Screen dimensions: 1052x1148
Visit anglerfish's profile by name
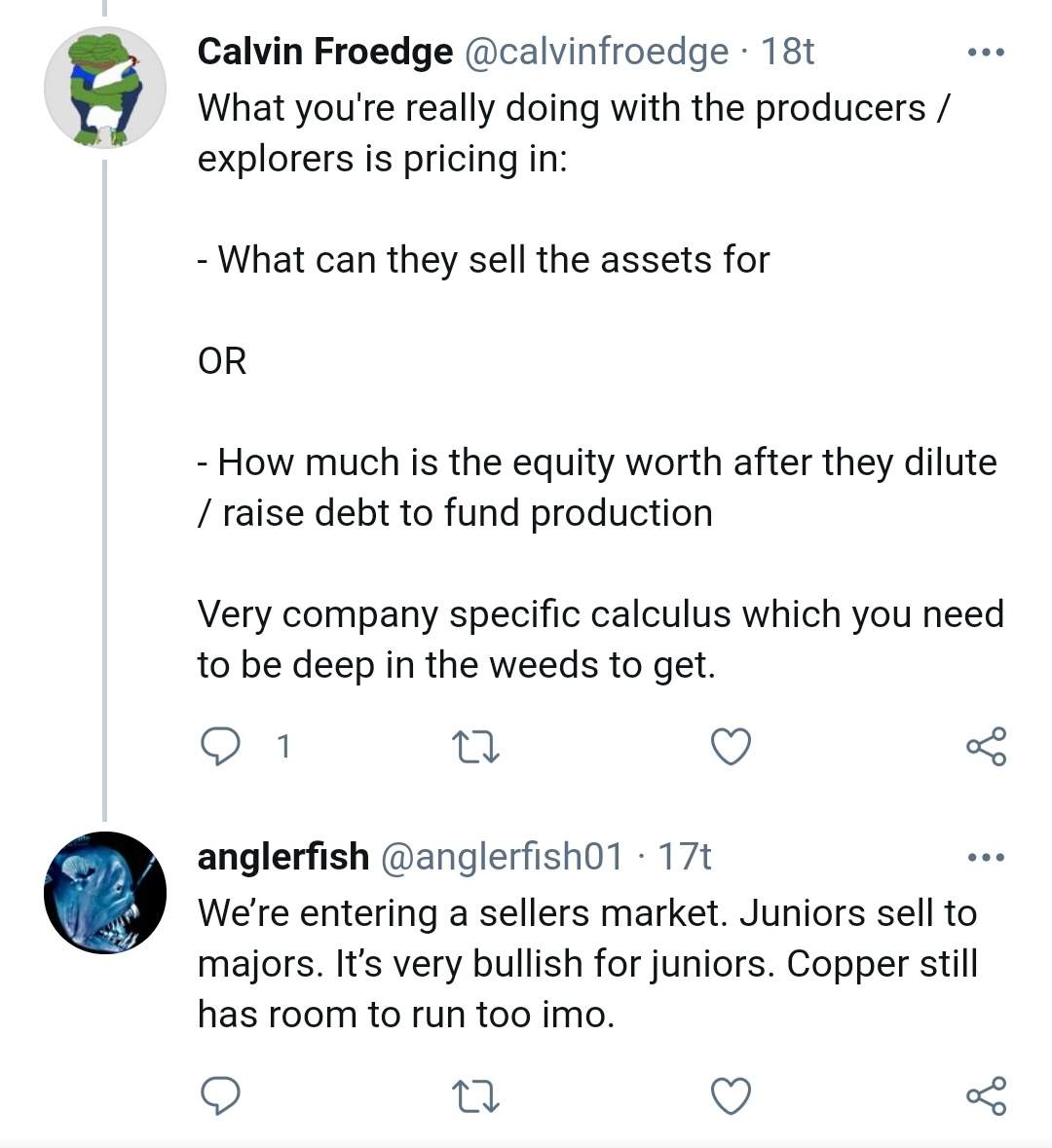point(282,857)
